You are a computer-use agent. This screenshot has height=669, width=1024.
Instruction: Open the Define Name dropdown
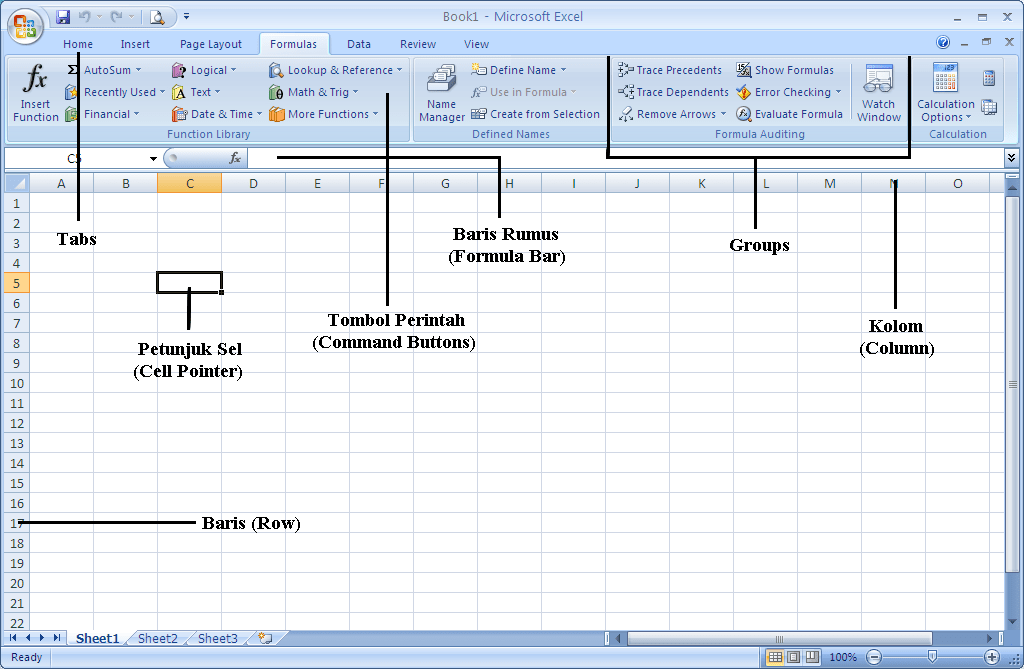point(563,70)
